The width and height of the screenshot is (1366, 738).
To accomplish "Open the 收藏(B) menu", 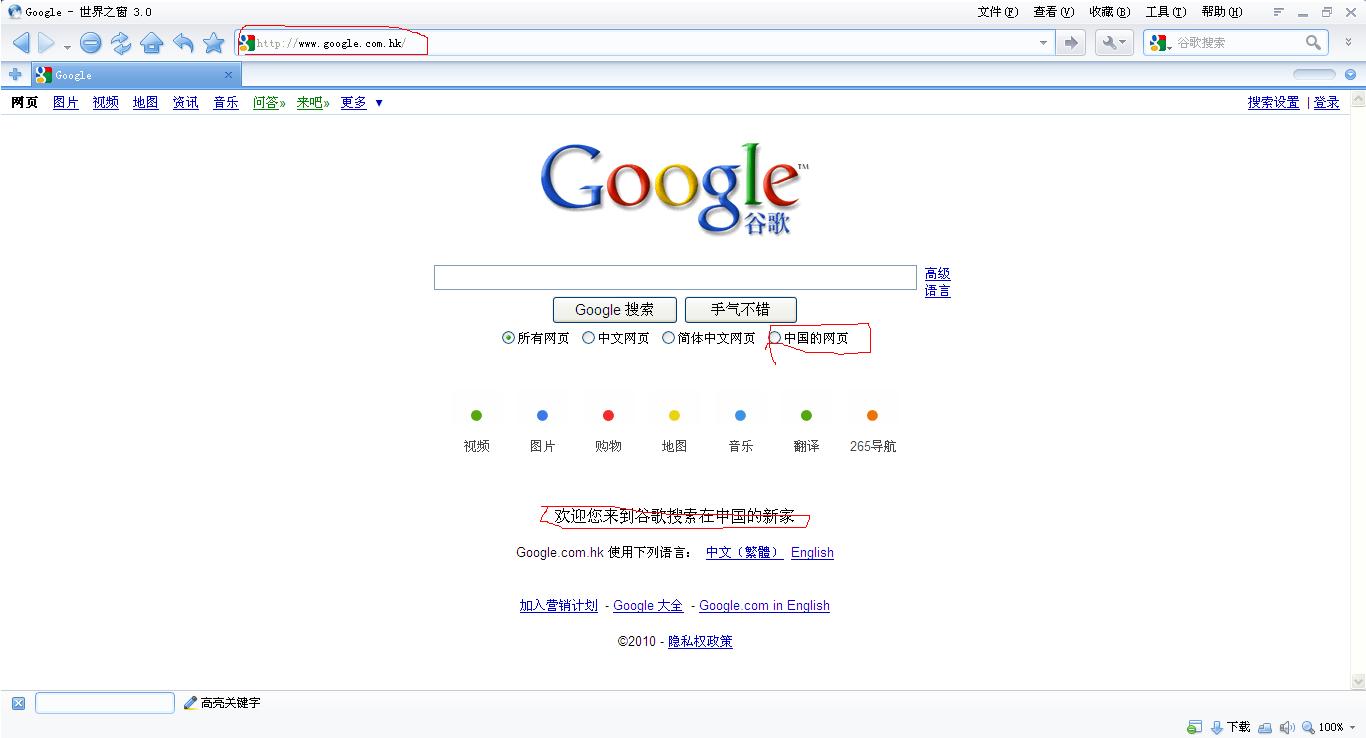I will pos(1109,12).
